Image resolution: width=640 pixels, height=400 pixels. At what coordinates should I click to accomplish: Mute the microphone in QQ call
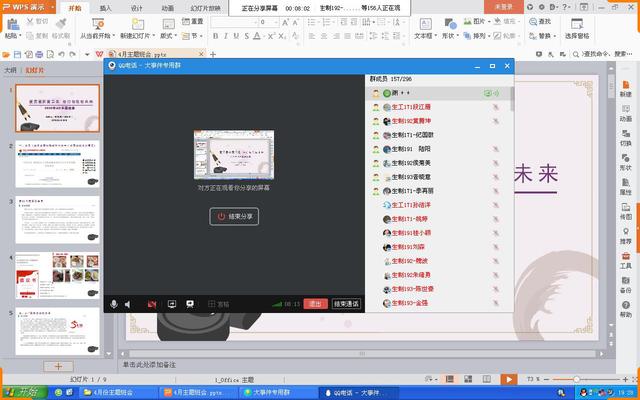click(114, 303)
